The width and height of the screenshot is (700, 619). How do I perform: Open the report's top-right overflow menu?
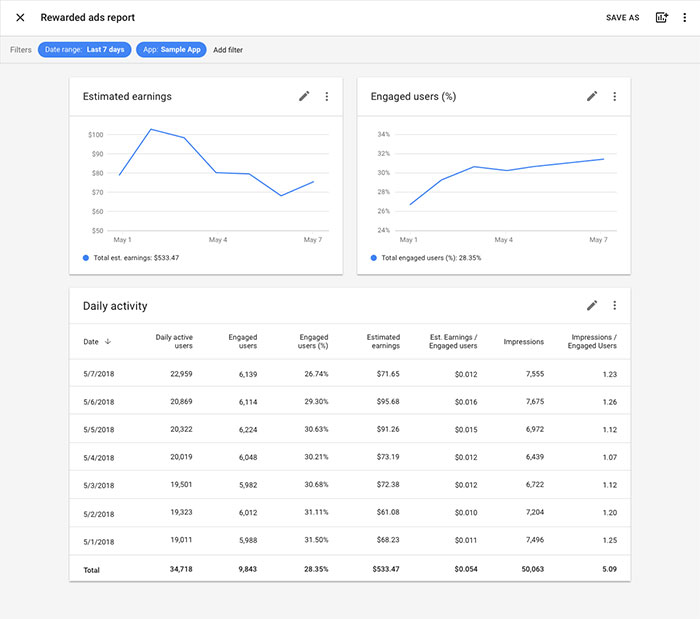[684, 17]
